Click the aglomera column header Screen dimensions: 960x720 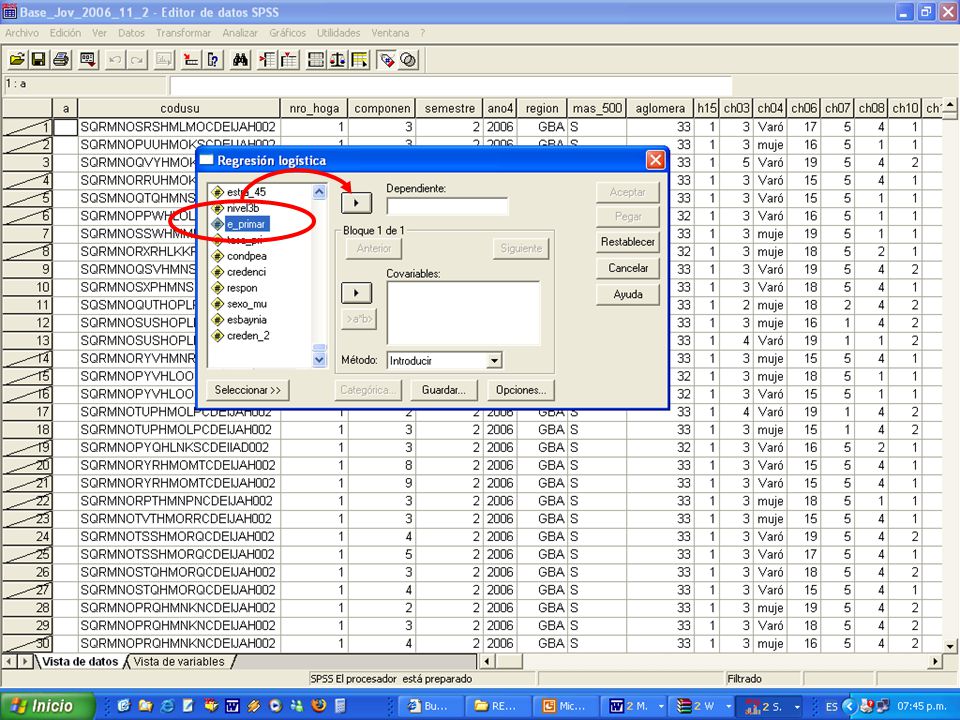pyautogui.click(x=660, y=108)
